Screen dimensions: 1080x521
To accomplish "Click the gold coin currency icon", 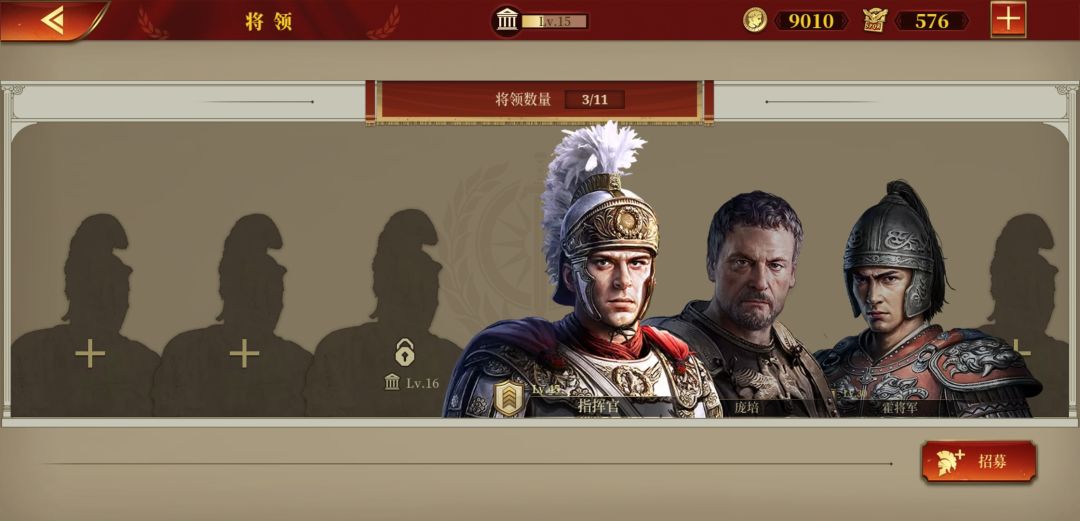I will [x=755, y=20].
